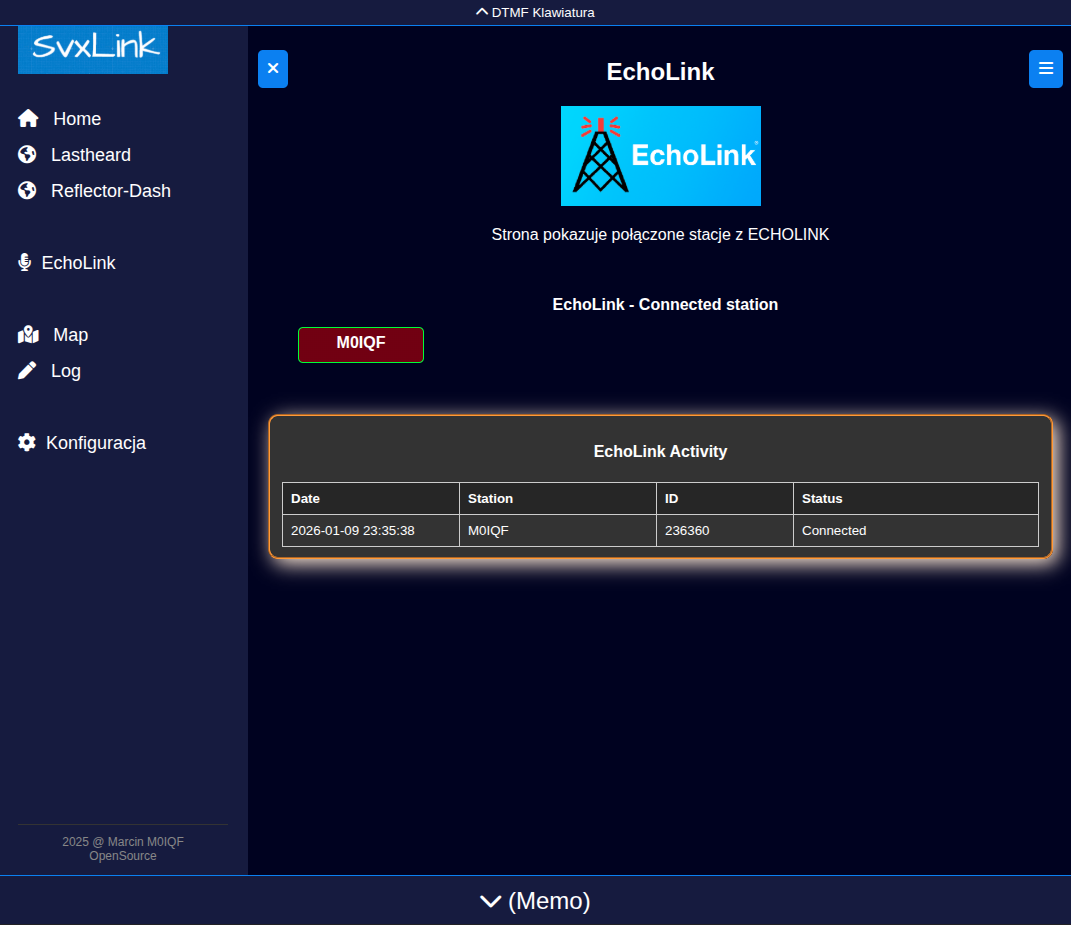Expand the Memo panel at bottom
This screenshot has height=925, width=1071.
pyautogui.click(x=535, y=901)
